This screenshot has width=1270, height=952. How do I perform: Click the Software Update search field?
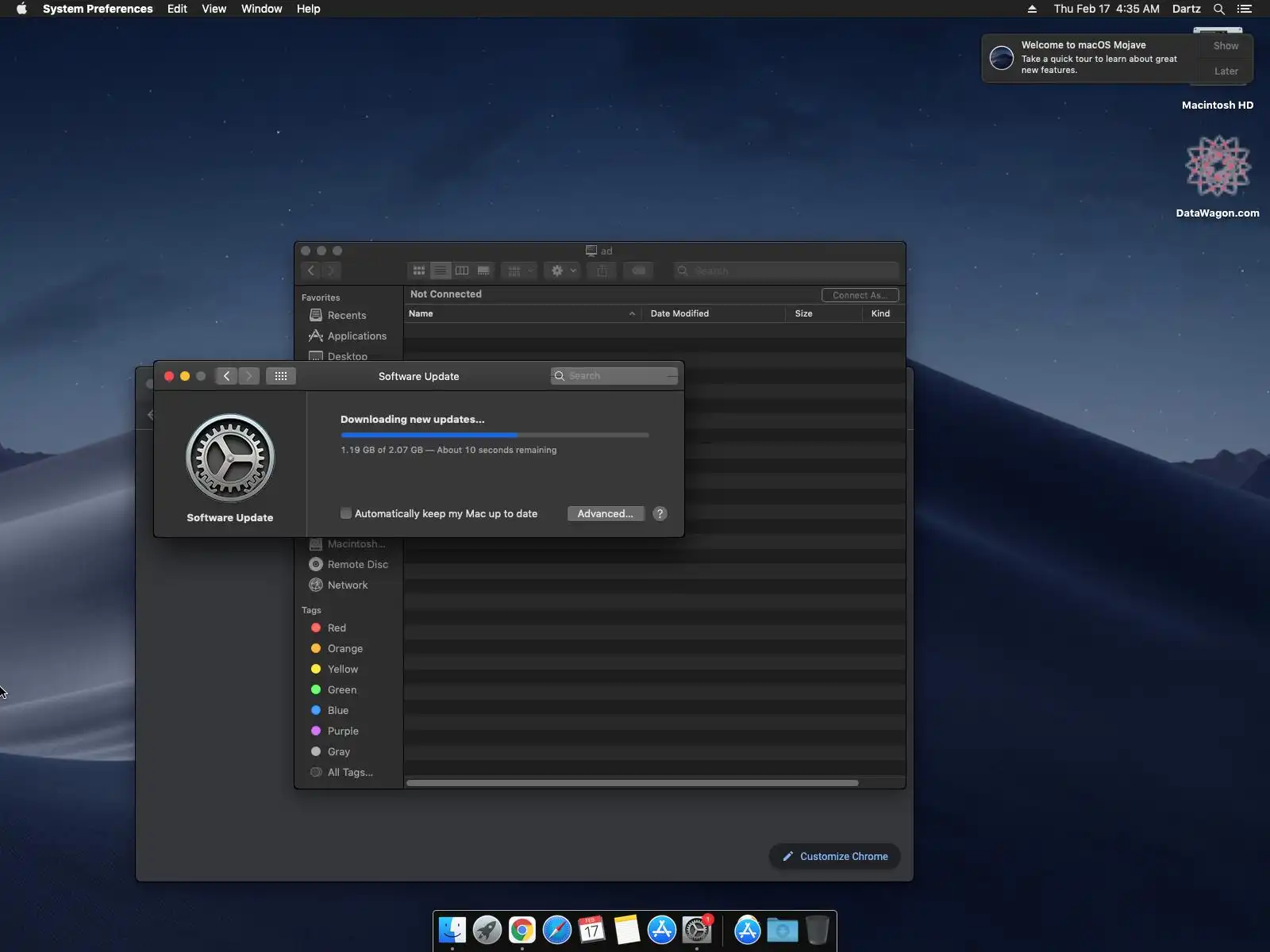click(614, 376)
